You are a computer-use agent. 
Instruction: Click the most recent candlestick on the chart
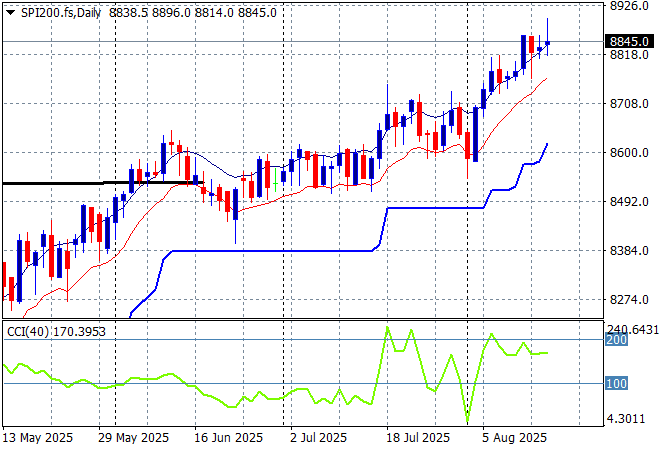point(547,43)
